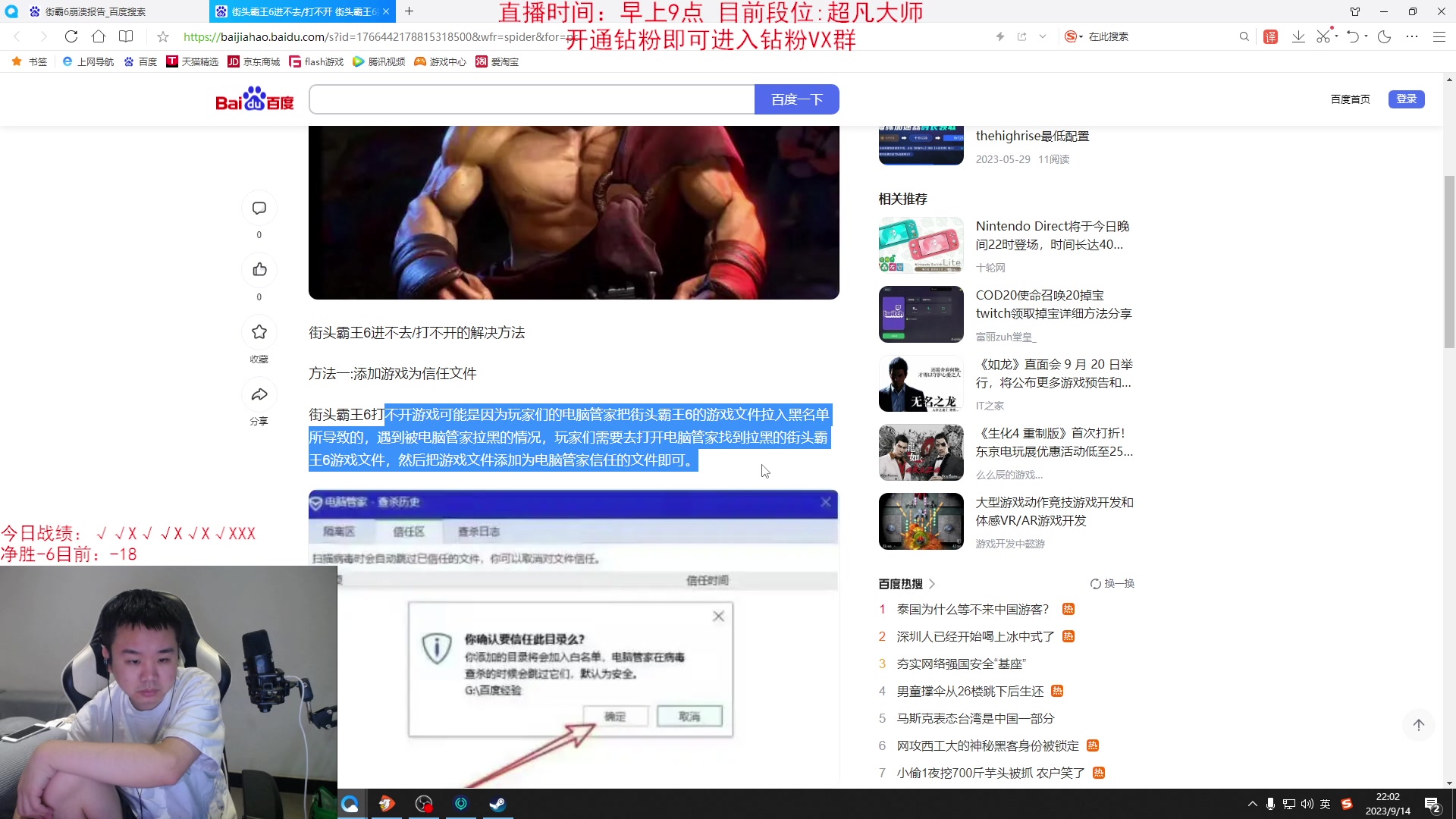The width and height of the screenshot is (1456, 819).
Task: Click the 生化4重制版 article thumbnail
Action: (921, 453)
